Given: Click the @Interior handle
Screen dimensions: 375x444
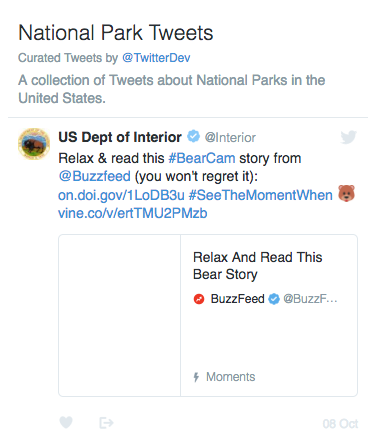Looking at the screenshot, I should (x=230, y=137).
